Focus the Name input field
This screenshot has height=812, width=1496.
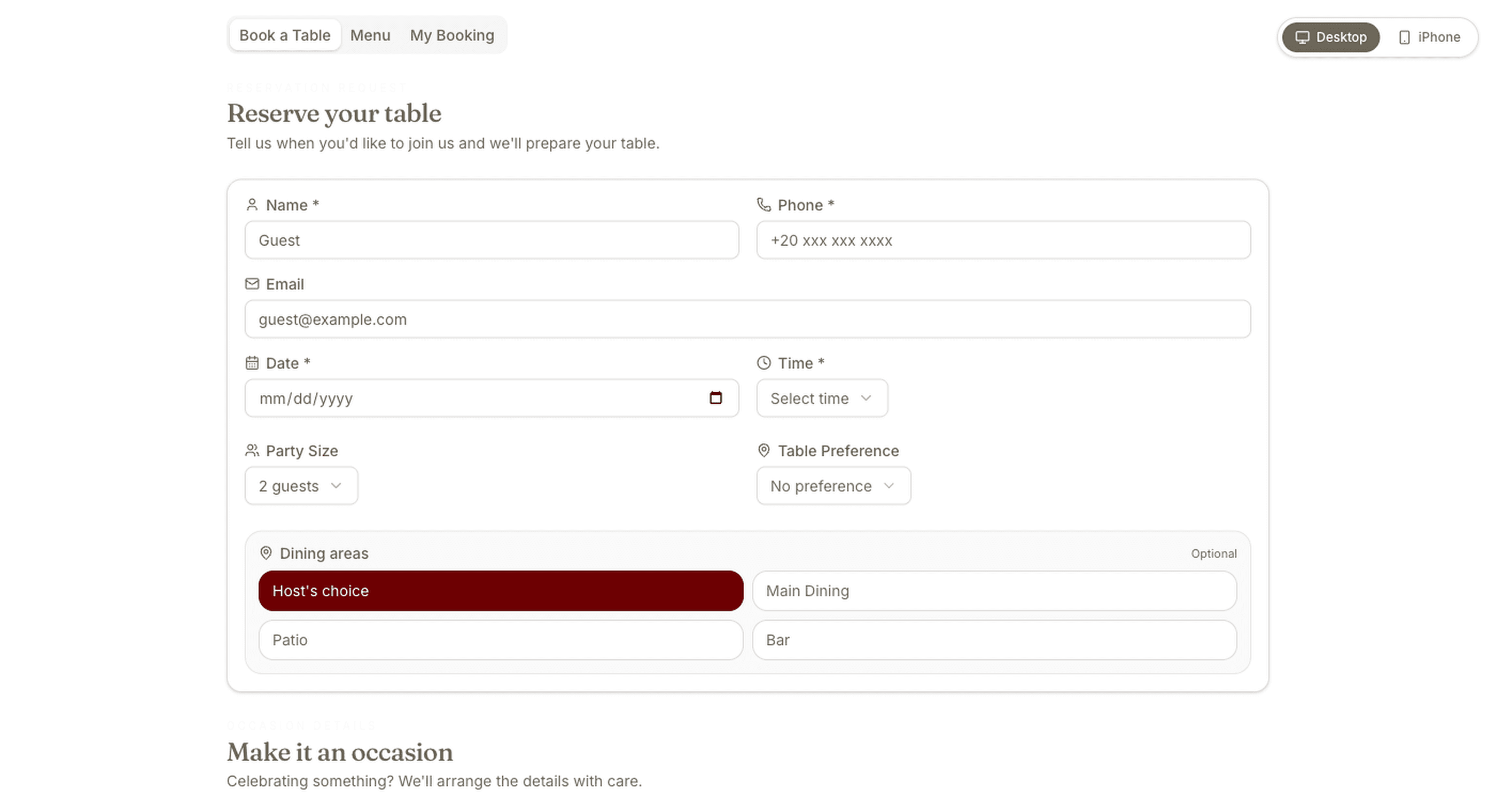[x=492, y=240]
